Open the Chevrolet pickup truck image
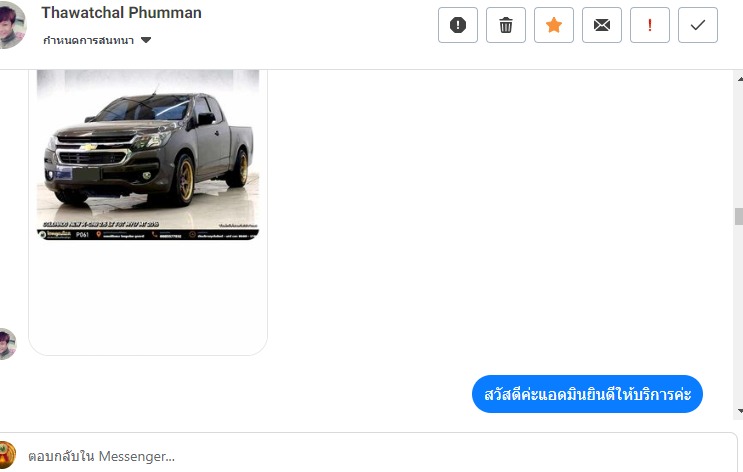Screen dimensions: 743x472 coord(148,154)
